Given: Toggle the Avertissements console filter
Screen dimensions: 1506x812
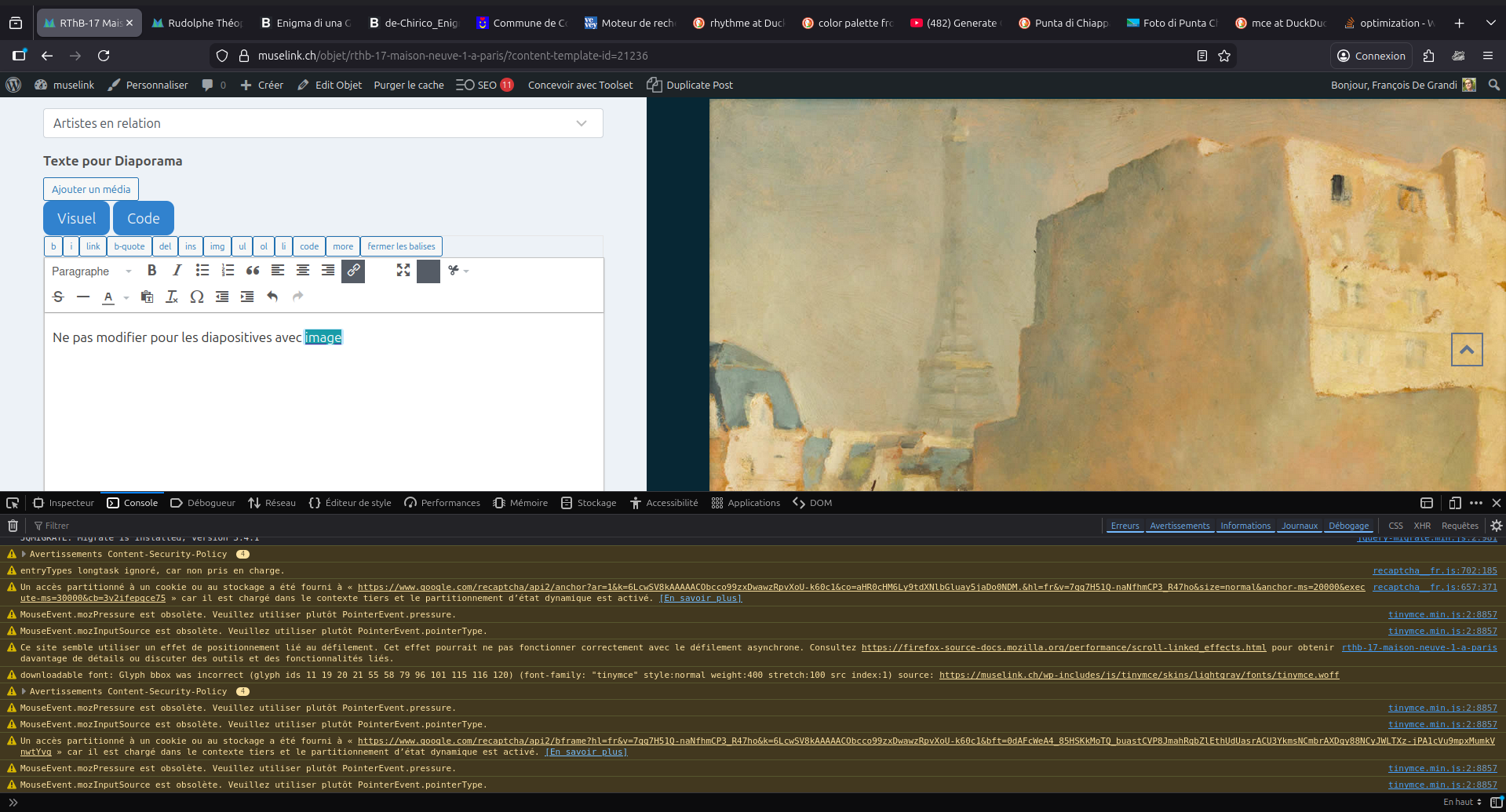Looking at the screenshot, I should point(1180,526).
